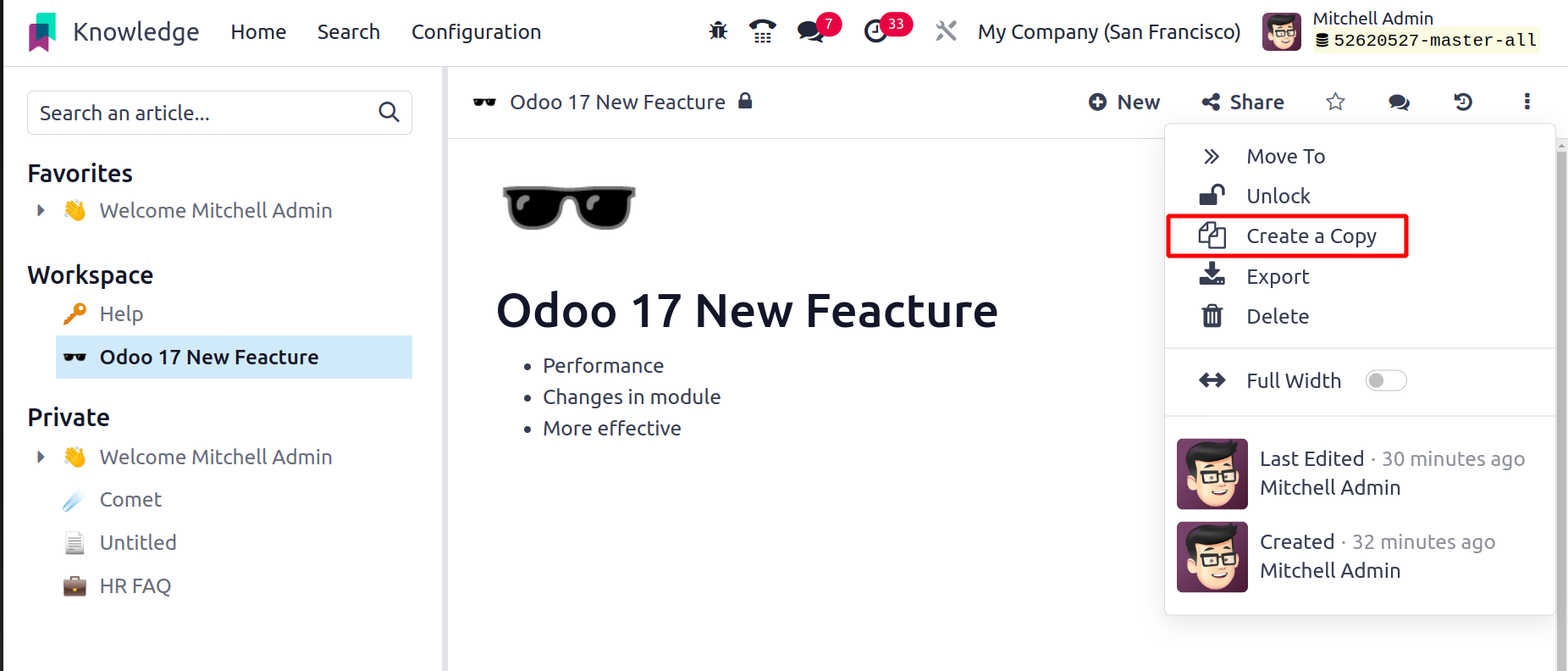
Task: Click the Share button
Action: pos(1243,102)
